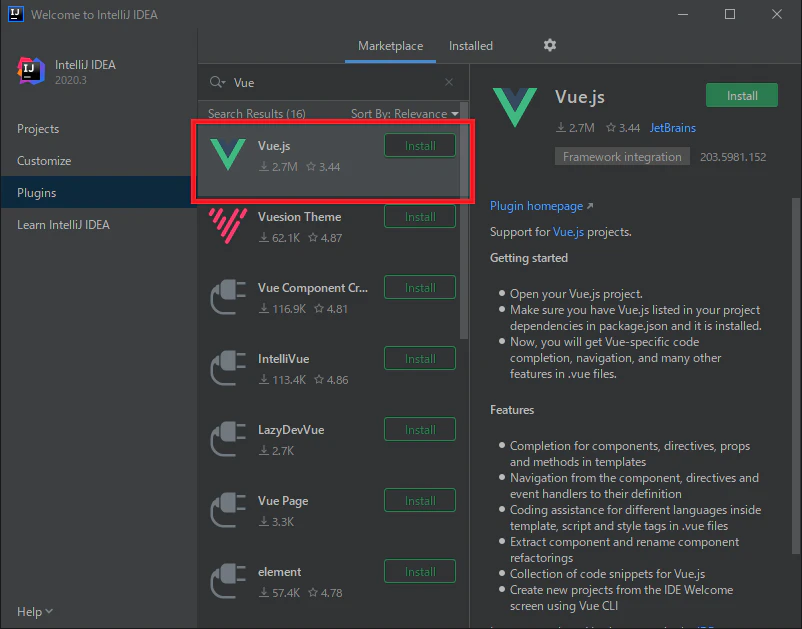Click the 3.44 star rating in details

pyautogui.click(x=623, y=128)
